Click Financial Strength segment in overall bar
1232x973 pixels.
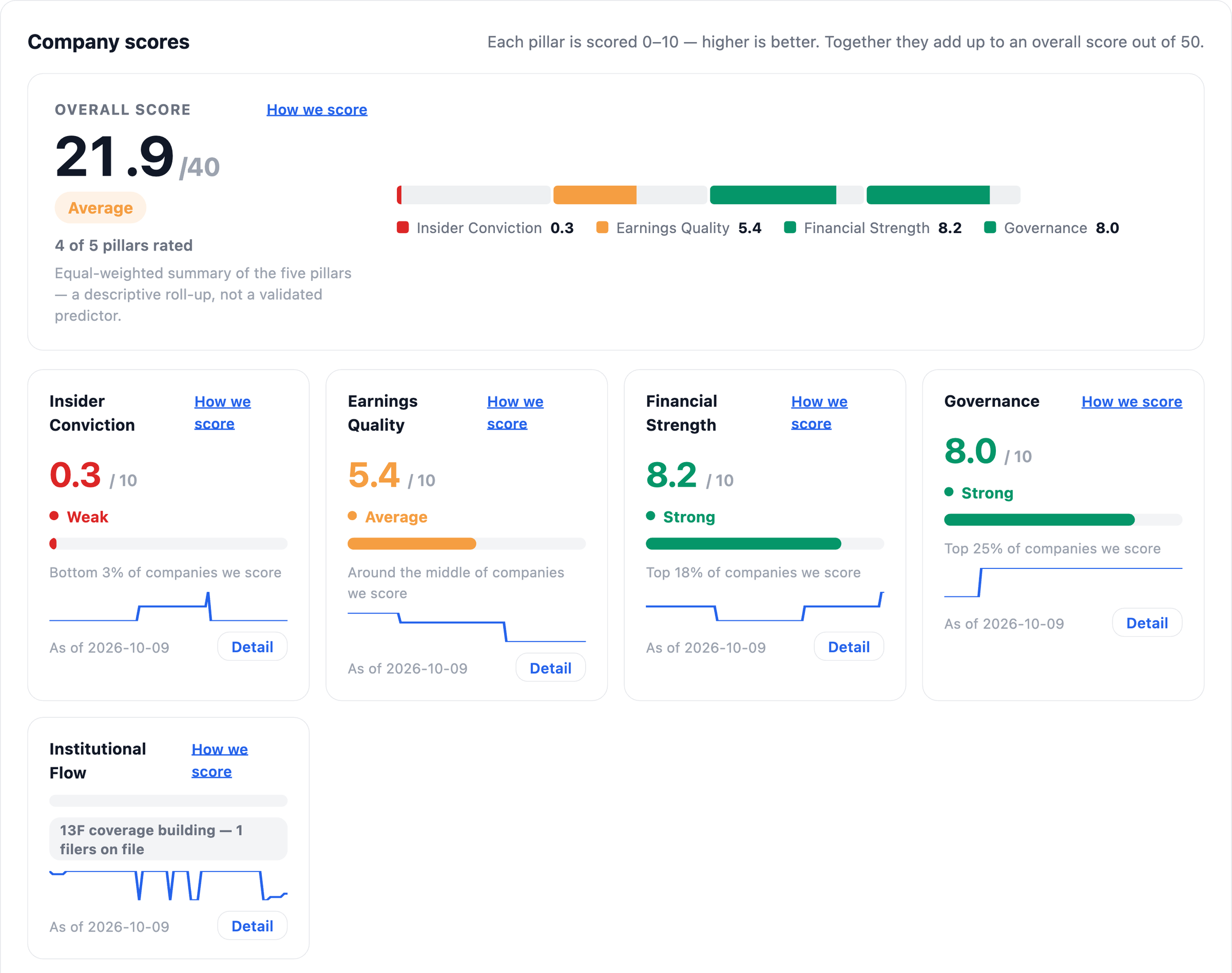[773, 195]
